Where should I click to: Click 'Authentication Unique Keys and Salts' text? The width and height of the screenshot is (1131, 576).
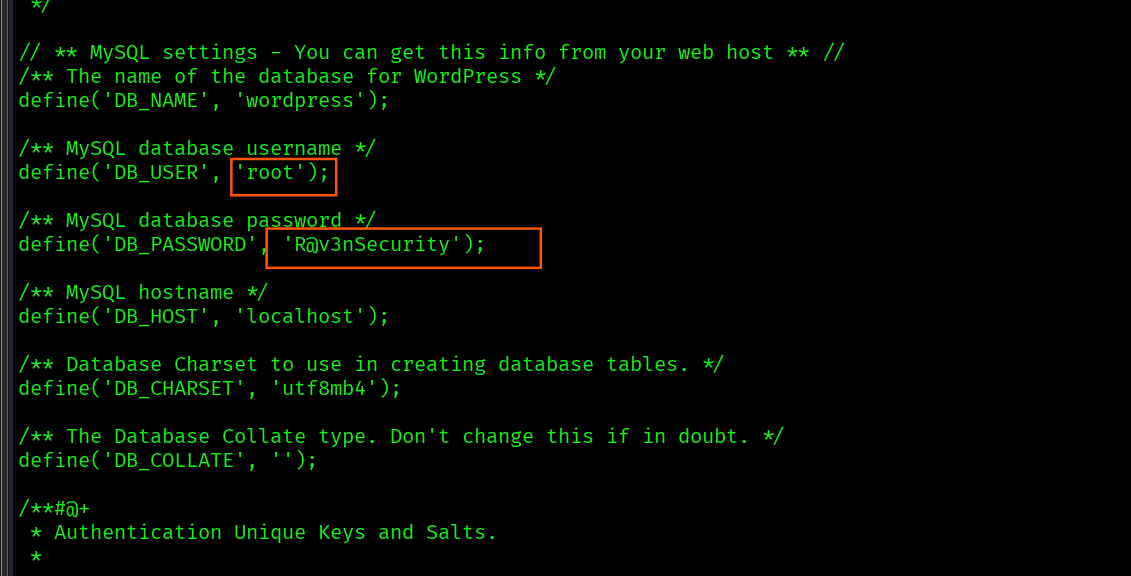pos(275,533)
